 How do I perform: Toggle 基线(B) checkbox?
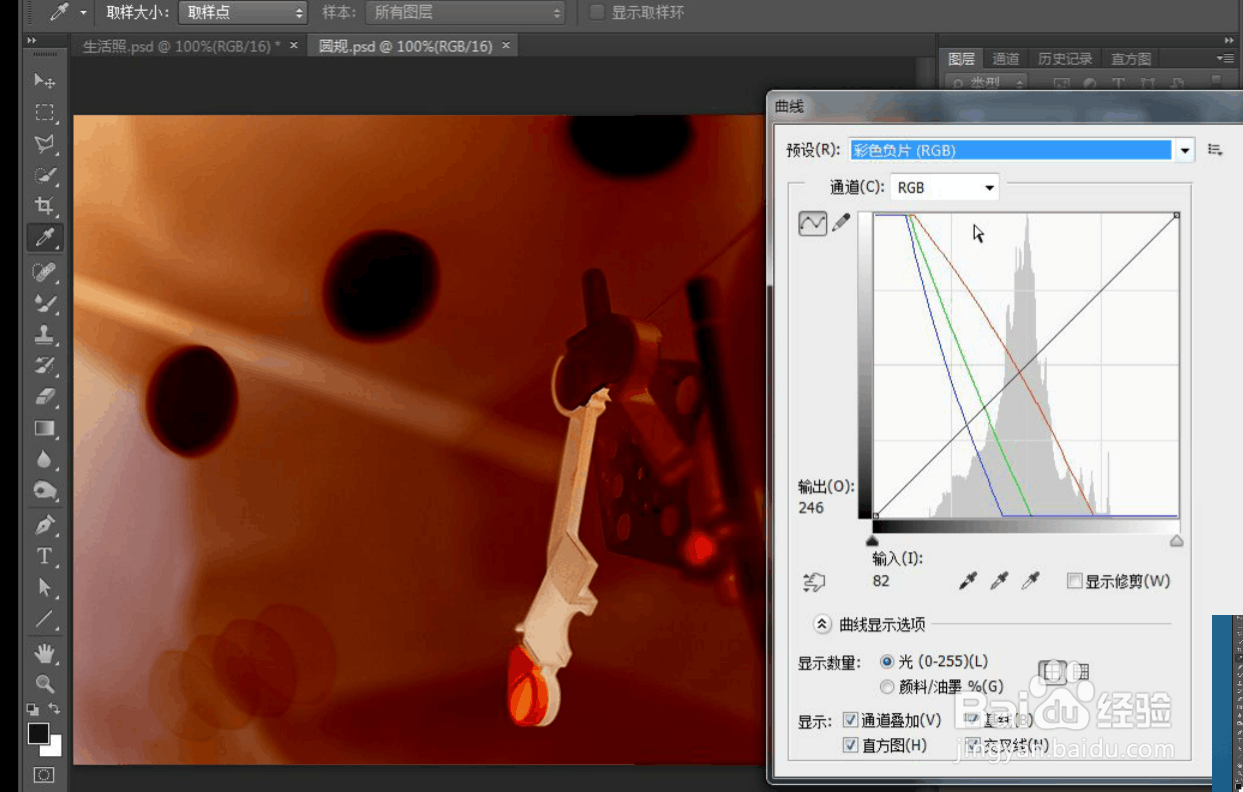click(x=972, y=720)
